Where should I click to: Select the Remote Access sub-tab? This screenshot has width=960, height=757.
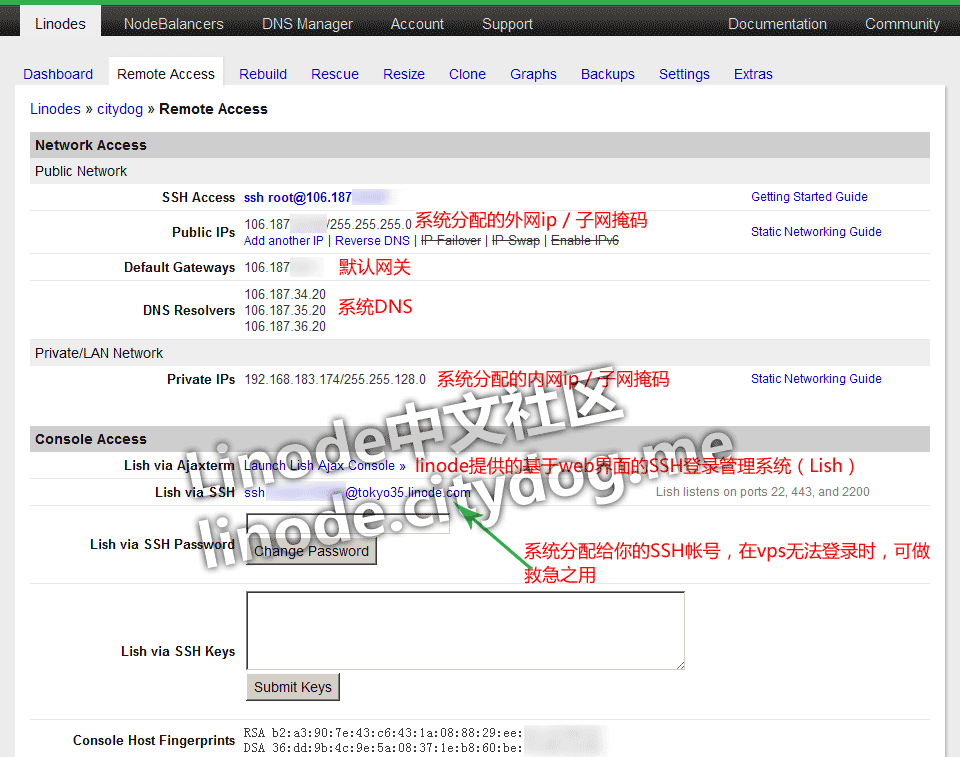[x=166, y=73]
